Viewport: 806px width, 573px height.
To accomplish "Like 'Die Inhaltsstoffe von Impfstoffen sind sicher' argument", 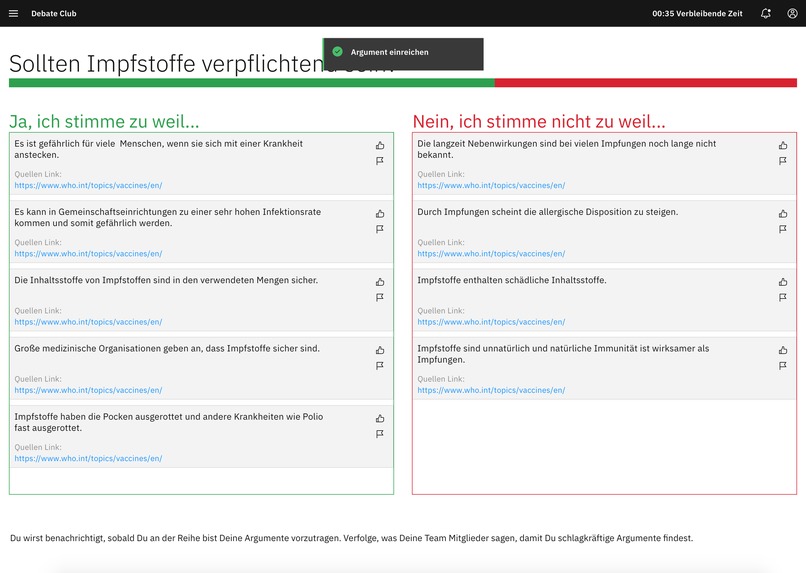I will 380,282.
